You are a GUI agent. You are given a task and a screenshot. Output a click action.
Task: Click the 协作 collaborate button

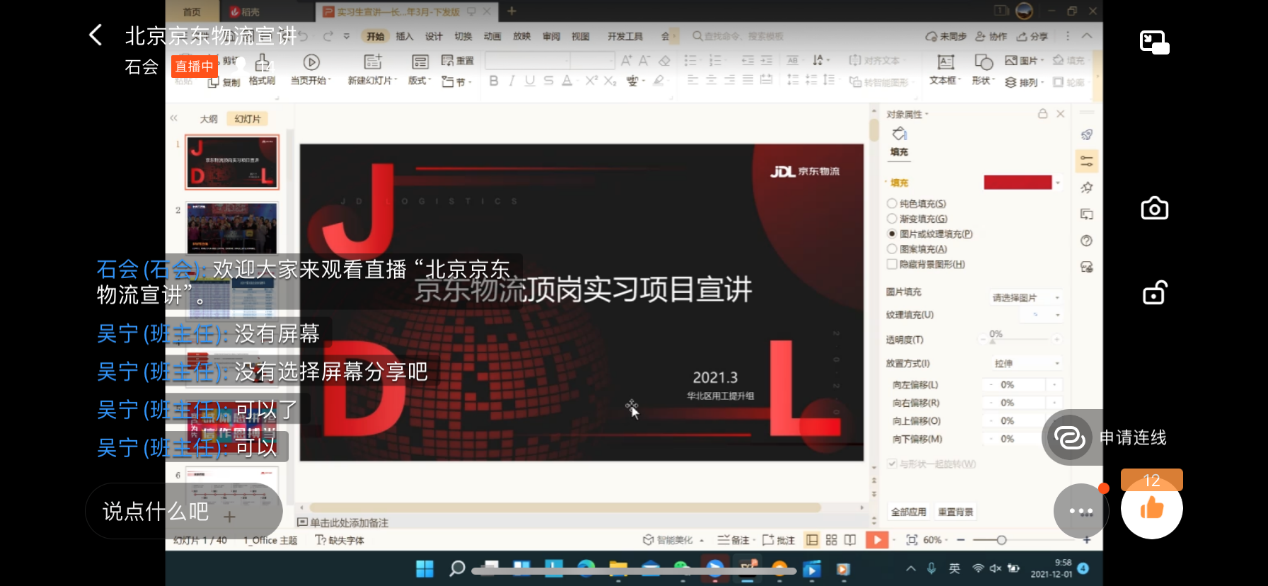click(991, 36)
